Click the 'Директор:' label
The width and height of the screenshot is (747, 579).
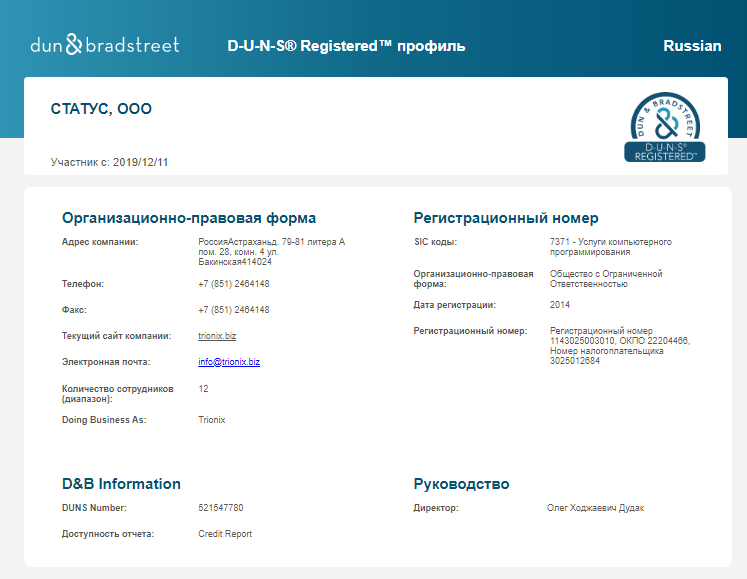point(436,508)
